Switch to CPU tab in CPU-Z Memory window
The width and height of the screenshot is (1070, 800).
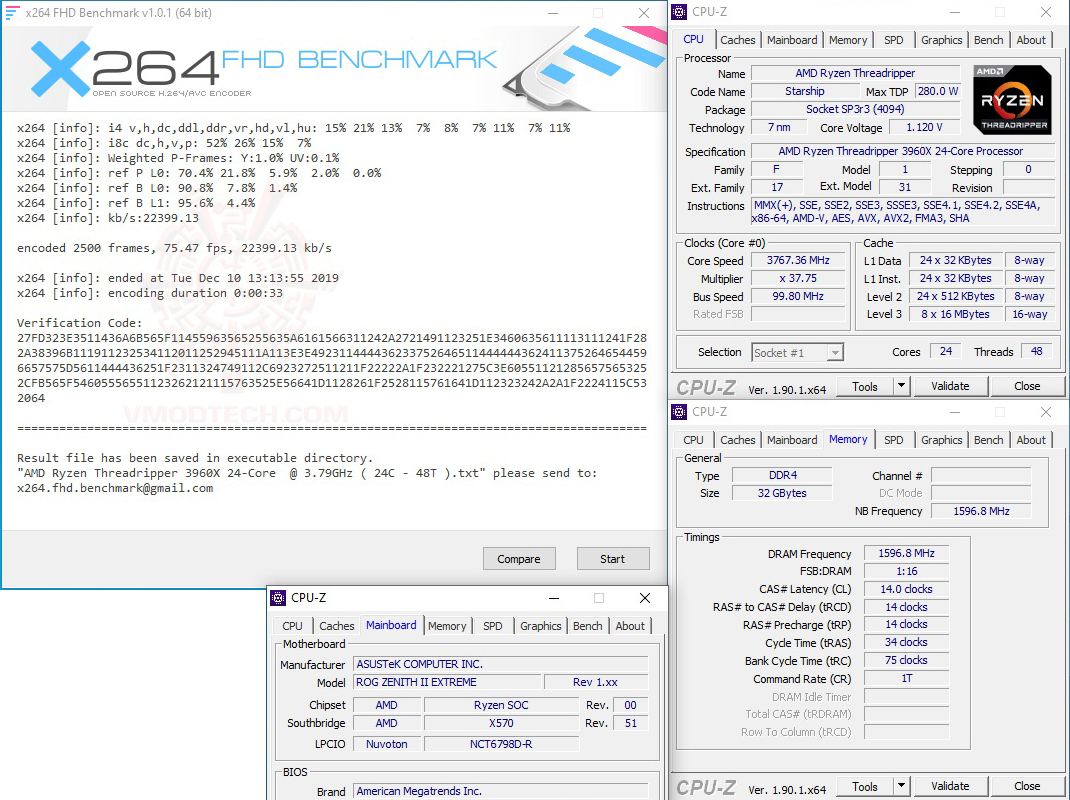[x=693, y=440]
